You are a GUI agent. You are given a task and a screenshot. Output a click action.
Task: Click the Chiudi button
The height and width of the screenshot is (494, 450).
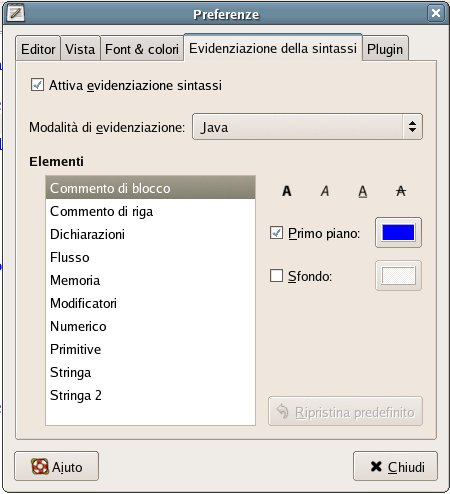click(x=395, y=466)
